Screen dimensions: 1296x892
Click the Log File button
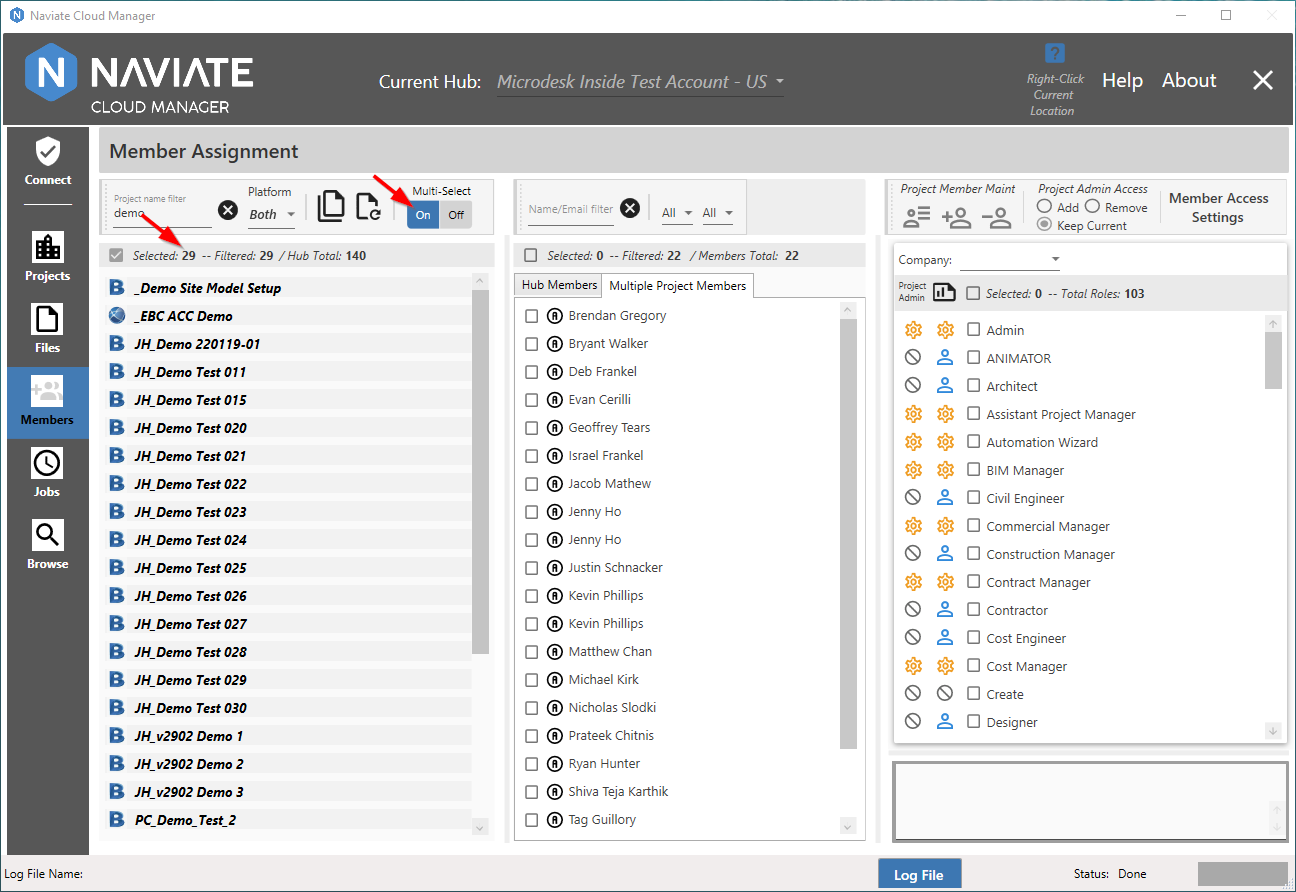tap(919, 874)
